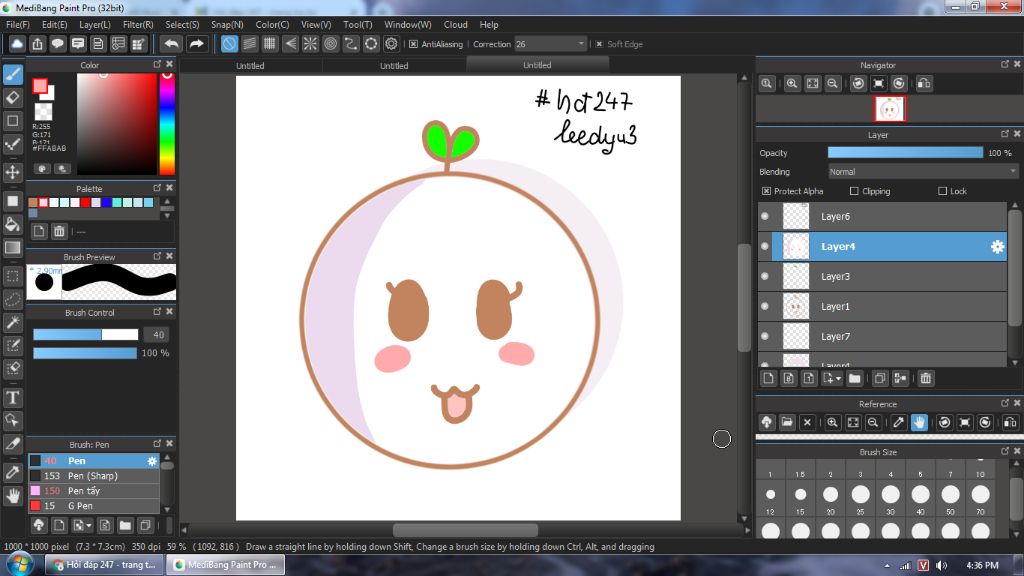Pick the red swatch in Palette
The height and width of the screenshot is (576, 1024).
point(86,202)
